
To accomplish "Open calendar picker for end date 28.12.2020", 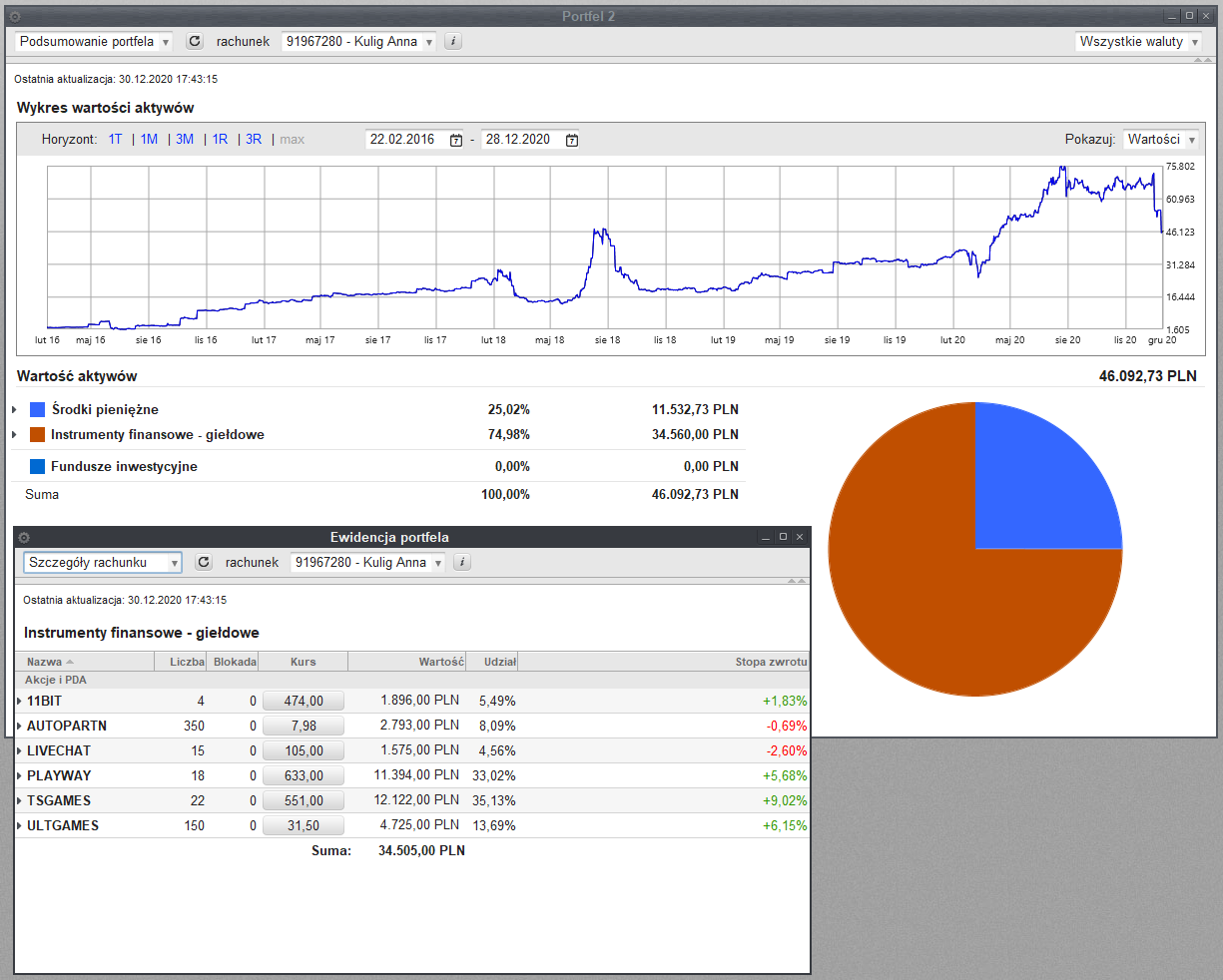I will click(572, 140).
